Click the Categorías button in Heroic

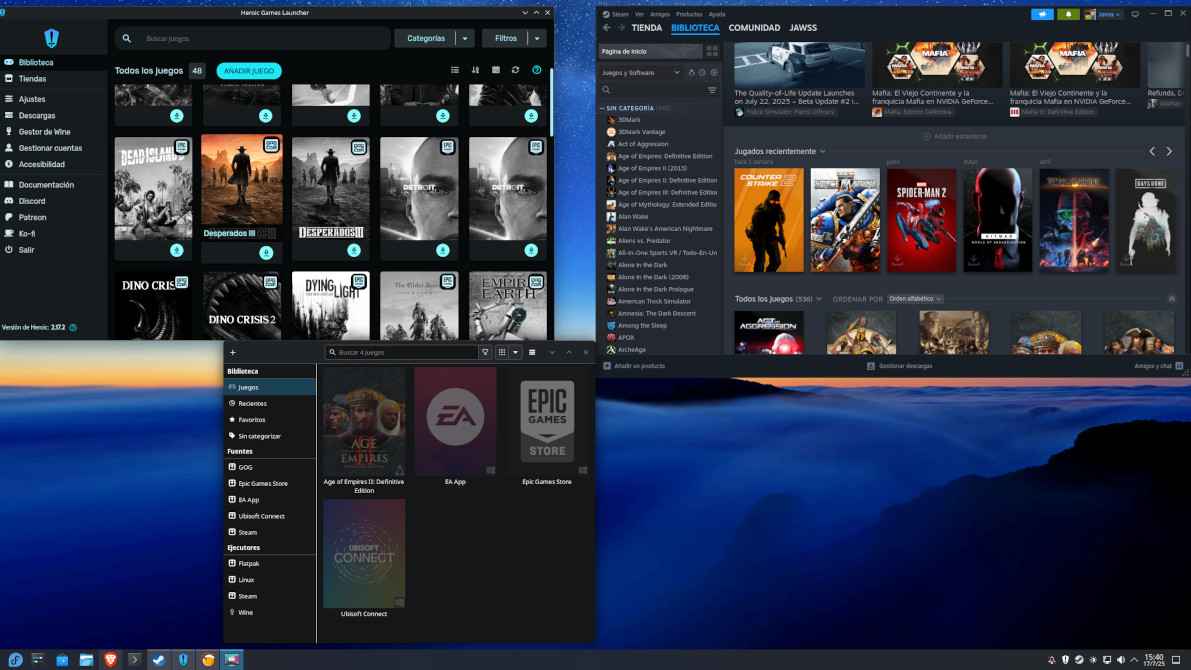[425, 38]
